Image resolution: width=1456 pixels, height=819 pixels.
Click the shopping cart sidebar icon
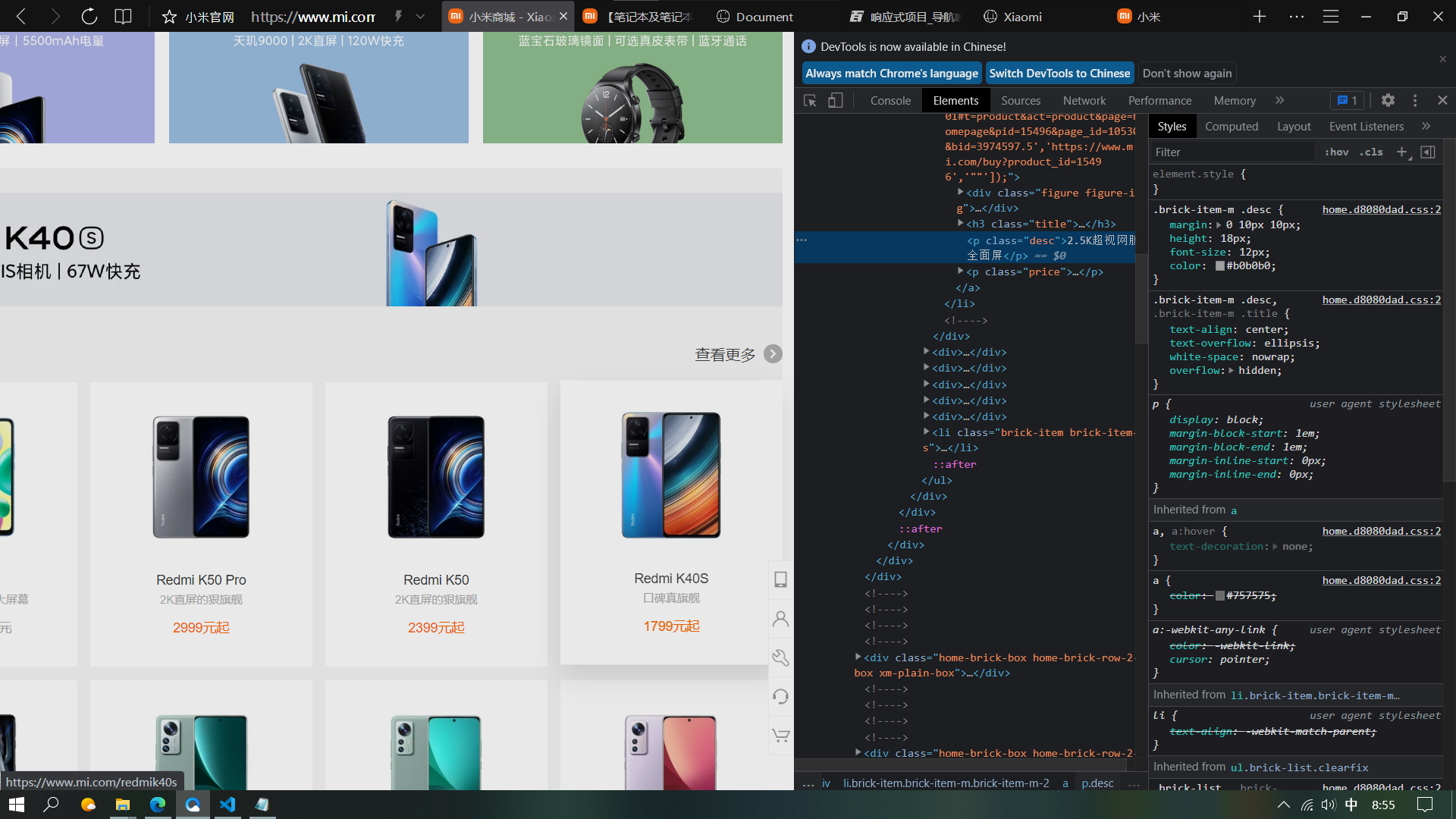[x=780, y=735]
